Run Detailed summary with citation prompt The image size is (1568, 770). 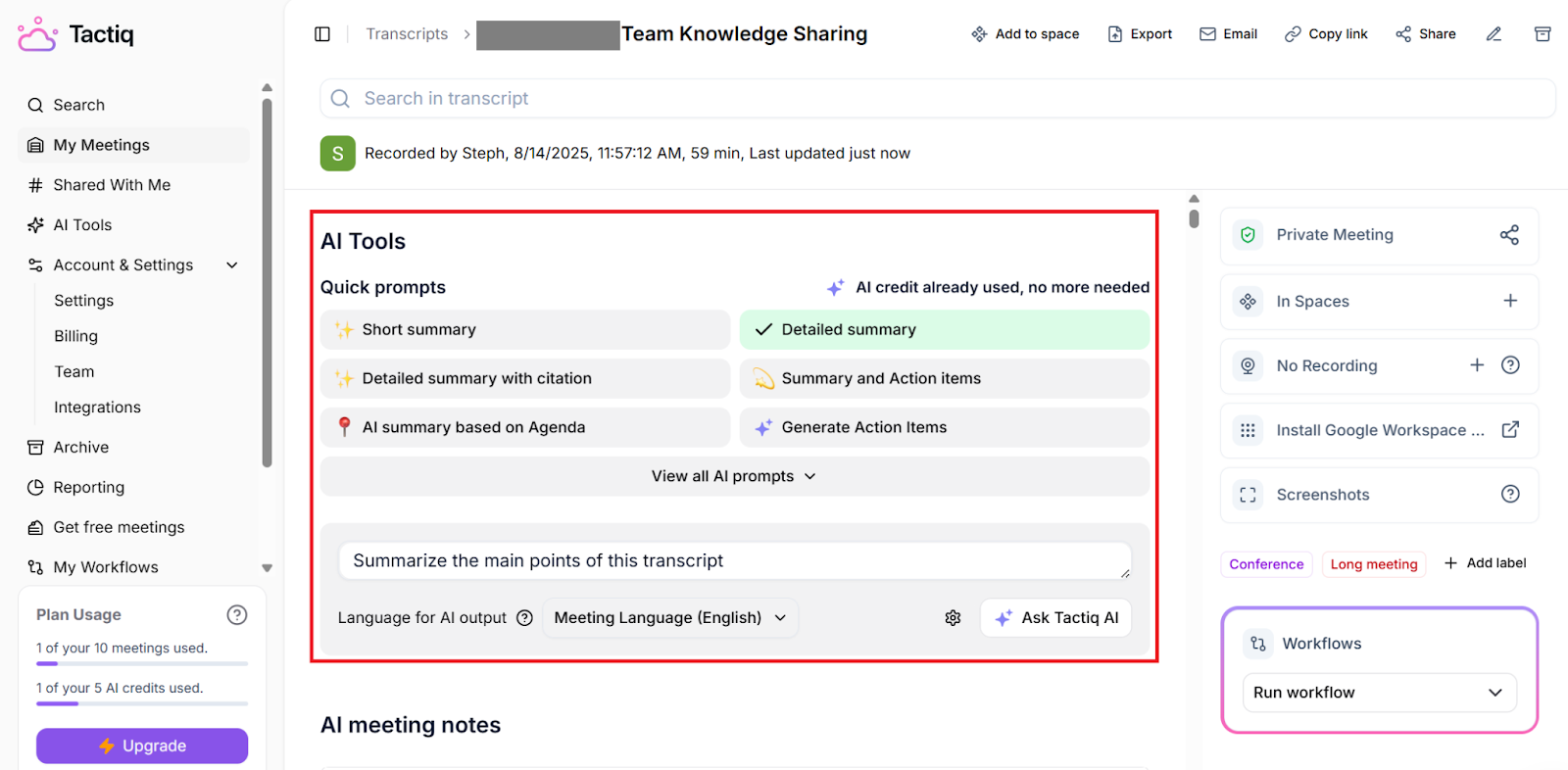click(x=525, y=379)
